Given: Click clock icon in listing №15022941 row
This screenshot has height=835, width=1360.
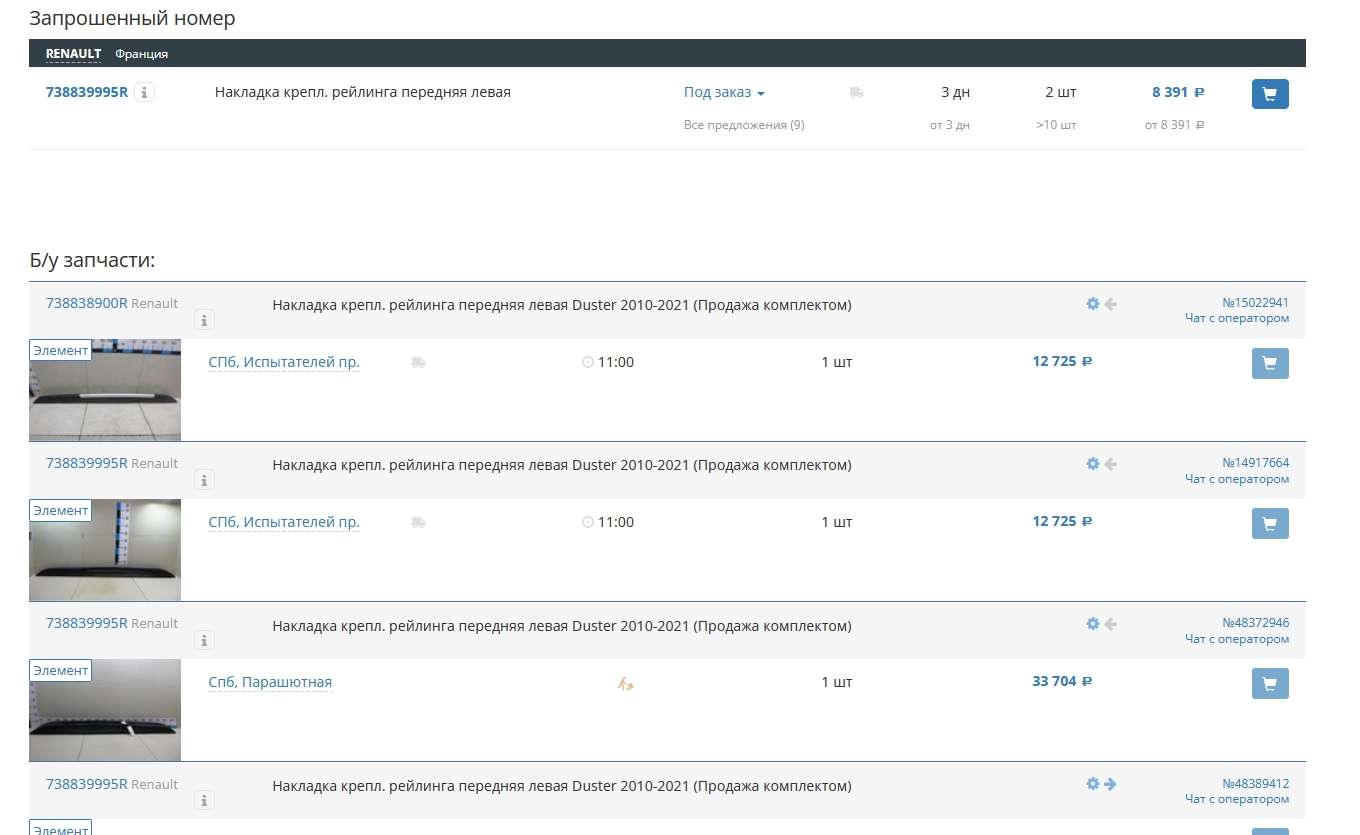Looking at the screenshot, I should click(588, 362).
